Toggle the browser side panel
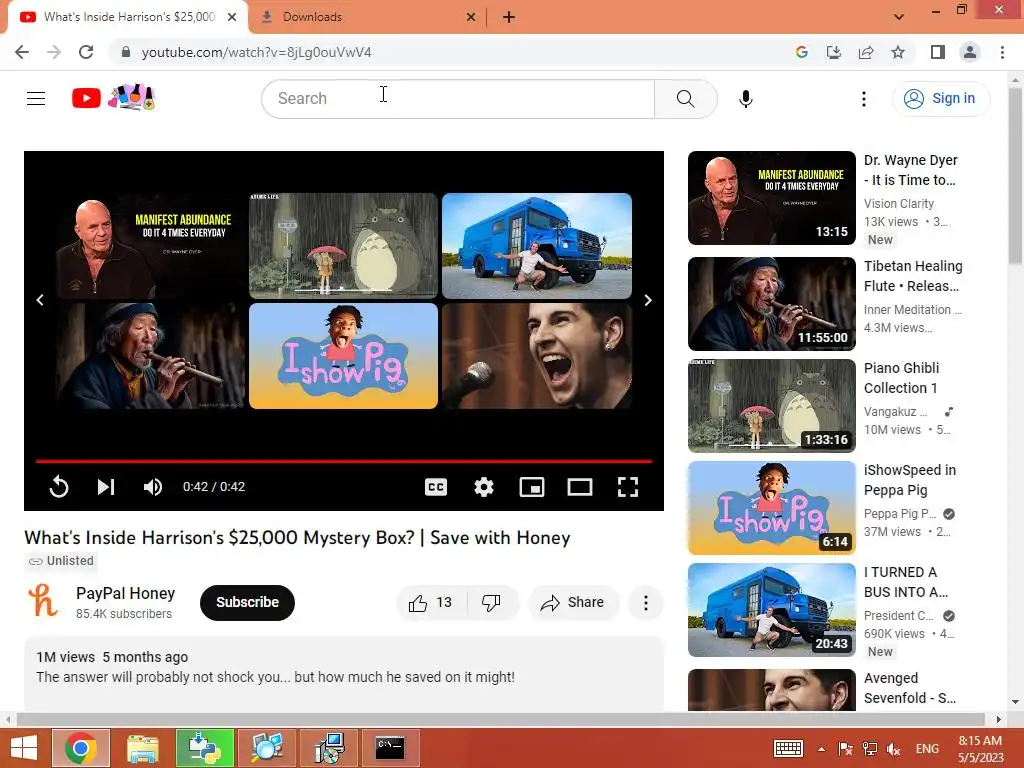The height and width of the screenshot is (768, 1024). coord(938,52)
